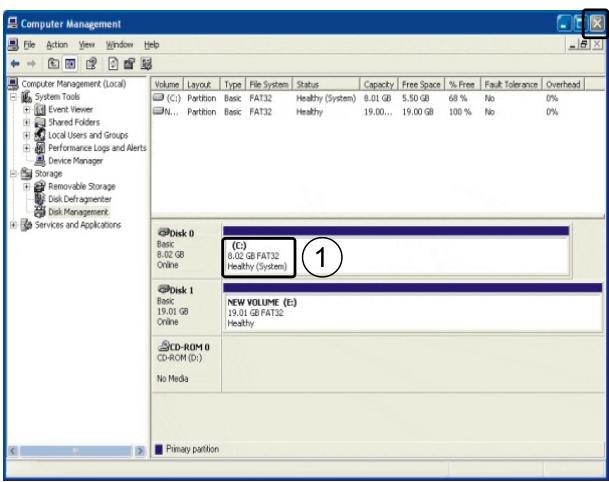This screenshot has width=609, height=482.
Task: Click the Storage icon in tree
Action: 26,173
